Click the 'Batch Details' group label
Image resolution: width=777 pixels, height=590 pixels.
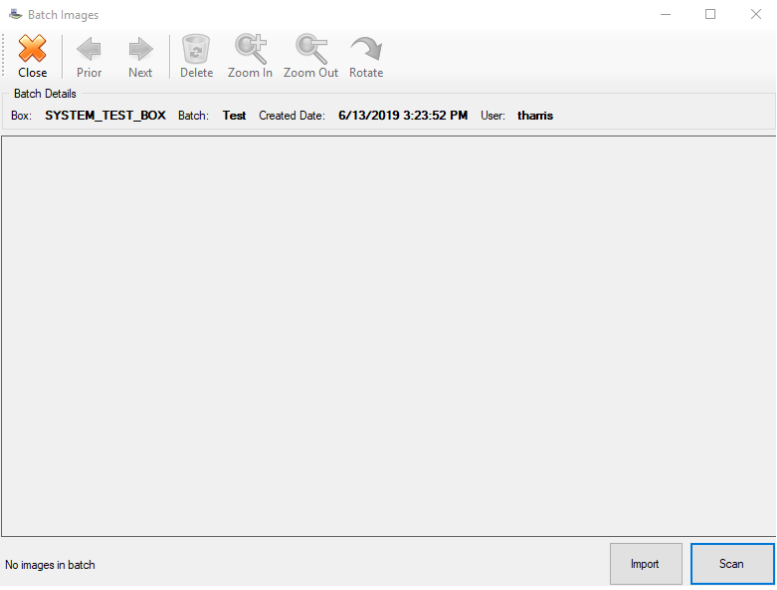click(x=45, y=94)
